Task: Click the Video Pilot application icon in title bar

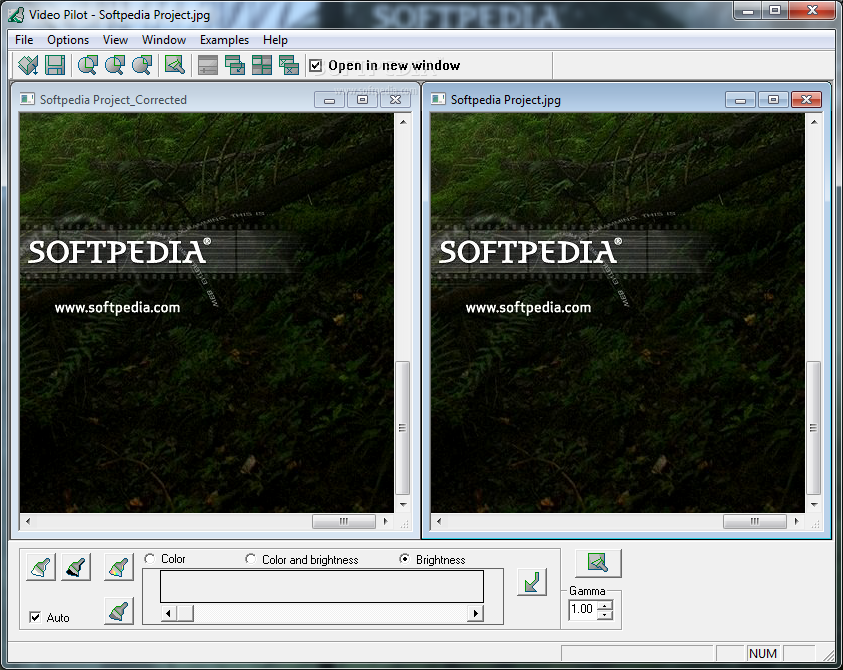Action: 16,15
